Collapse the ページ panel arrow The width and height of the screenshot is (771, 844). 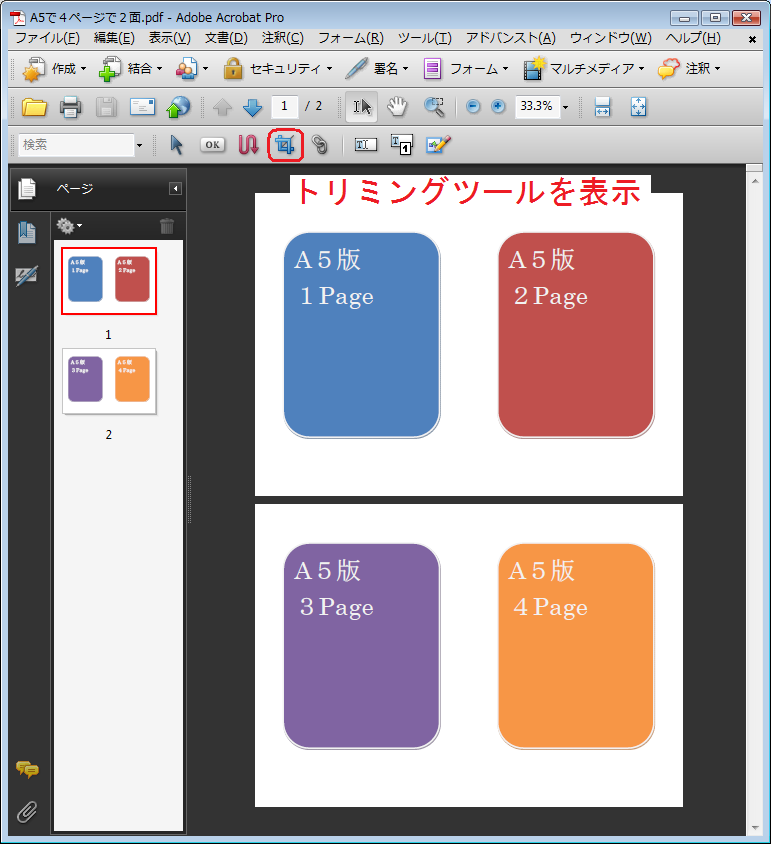175,188
